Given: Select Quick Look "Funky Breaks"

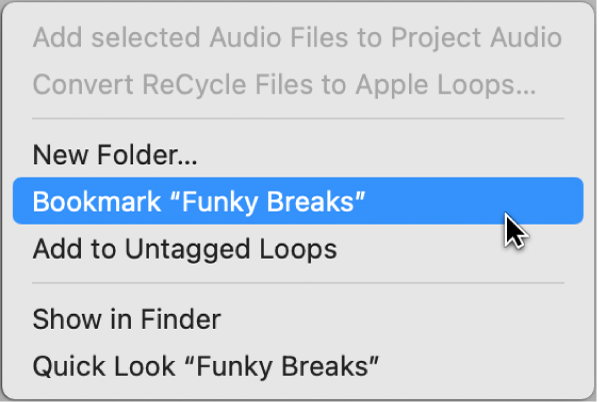Looking at the screenshot, I should [298, 366].
